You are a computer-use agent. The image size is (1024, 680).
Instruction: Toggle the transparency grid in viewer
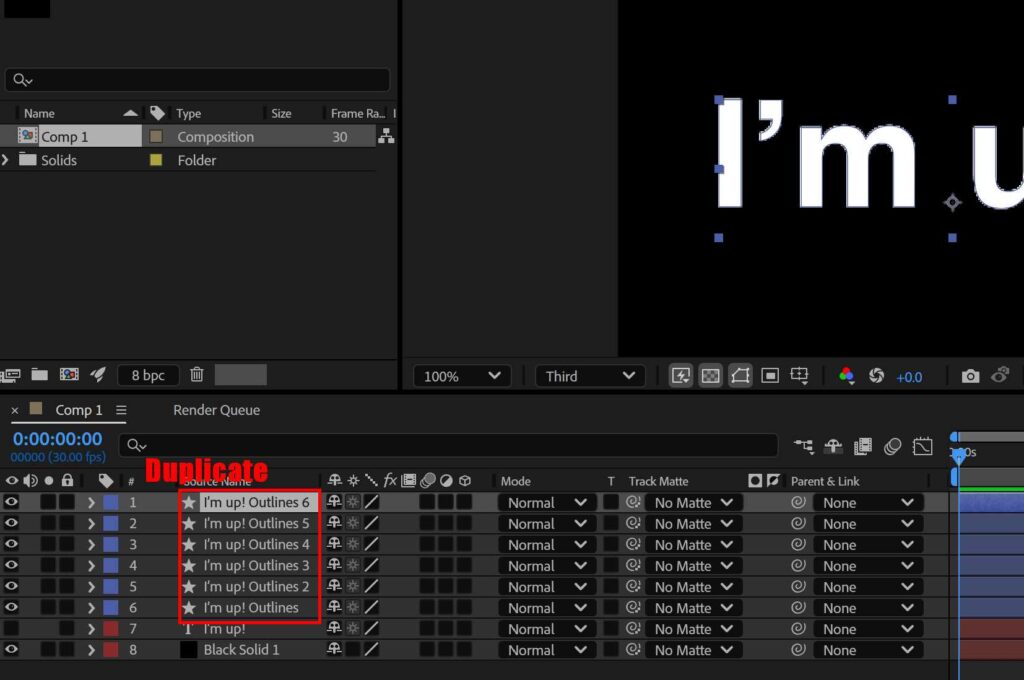[710, 376]
